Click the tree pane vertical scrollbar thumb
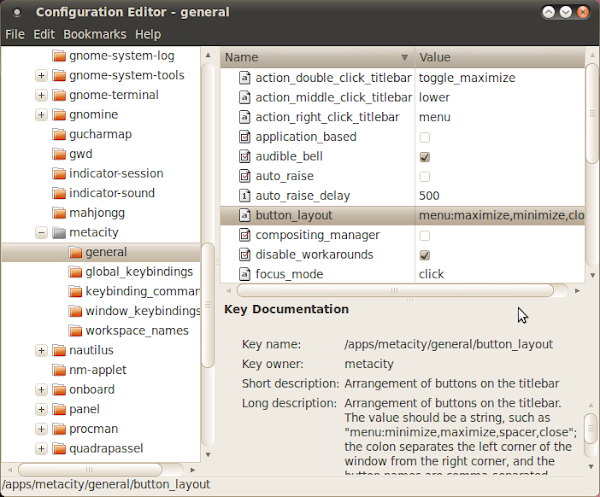The width and height of the screenshot is (600, 497). click(x=208, y=305)
